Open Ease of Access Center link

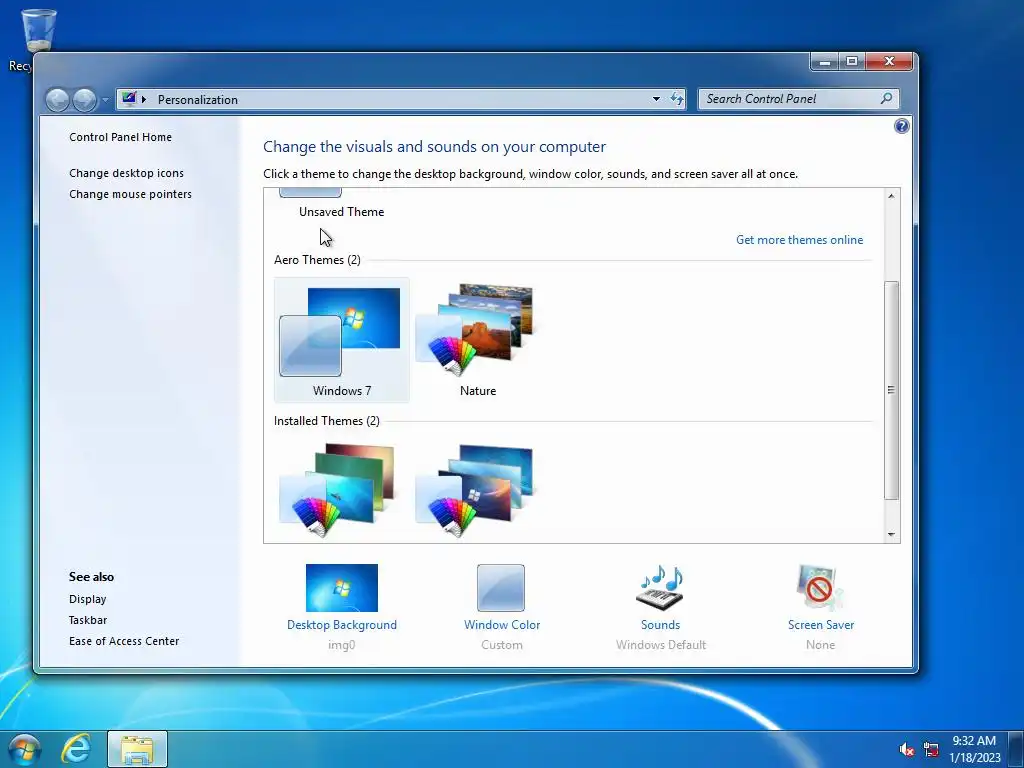coord(124,641)
